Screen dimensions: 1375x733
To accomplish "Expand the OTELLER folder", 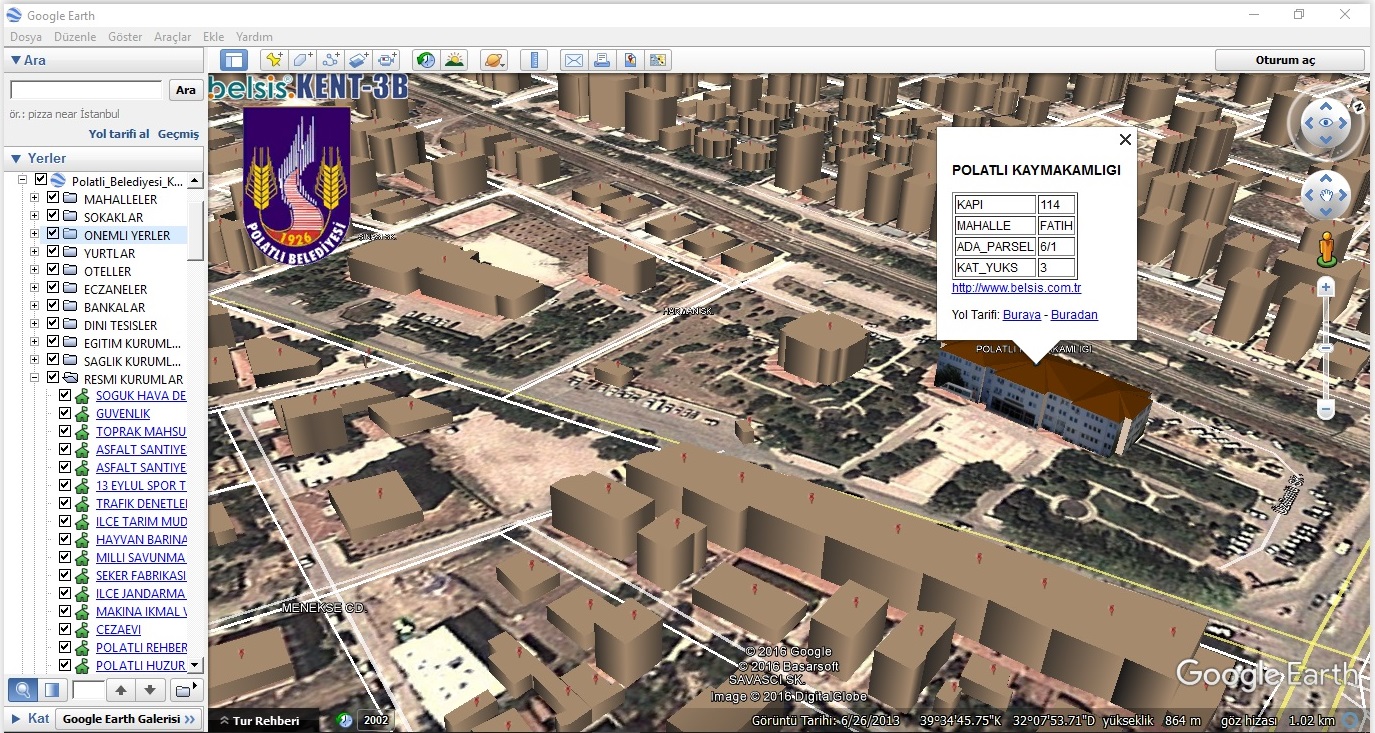I will click(34, 270).
